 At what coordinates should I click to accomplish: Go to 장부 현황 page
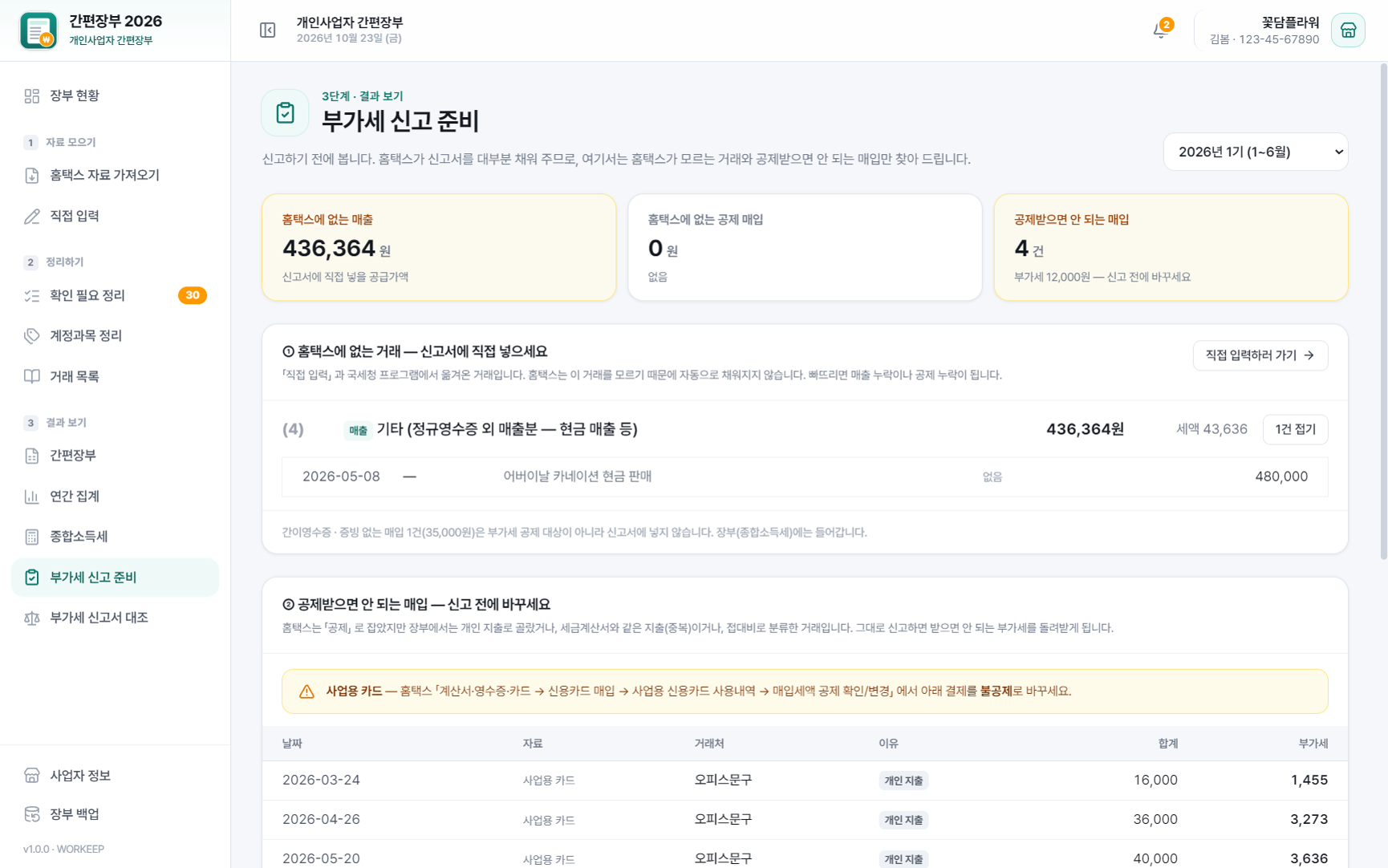click(116, 96)
